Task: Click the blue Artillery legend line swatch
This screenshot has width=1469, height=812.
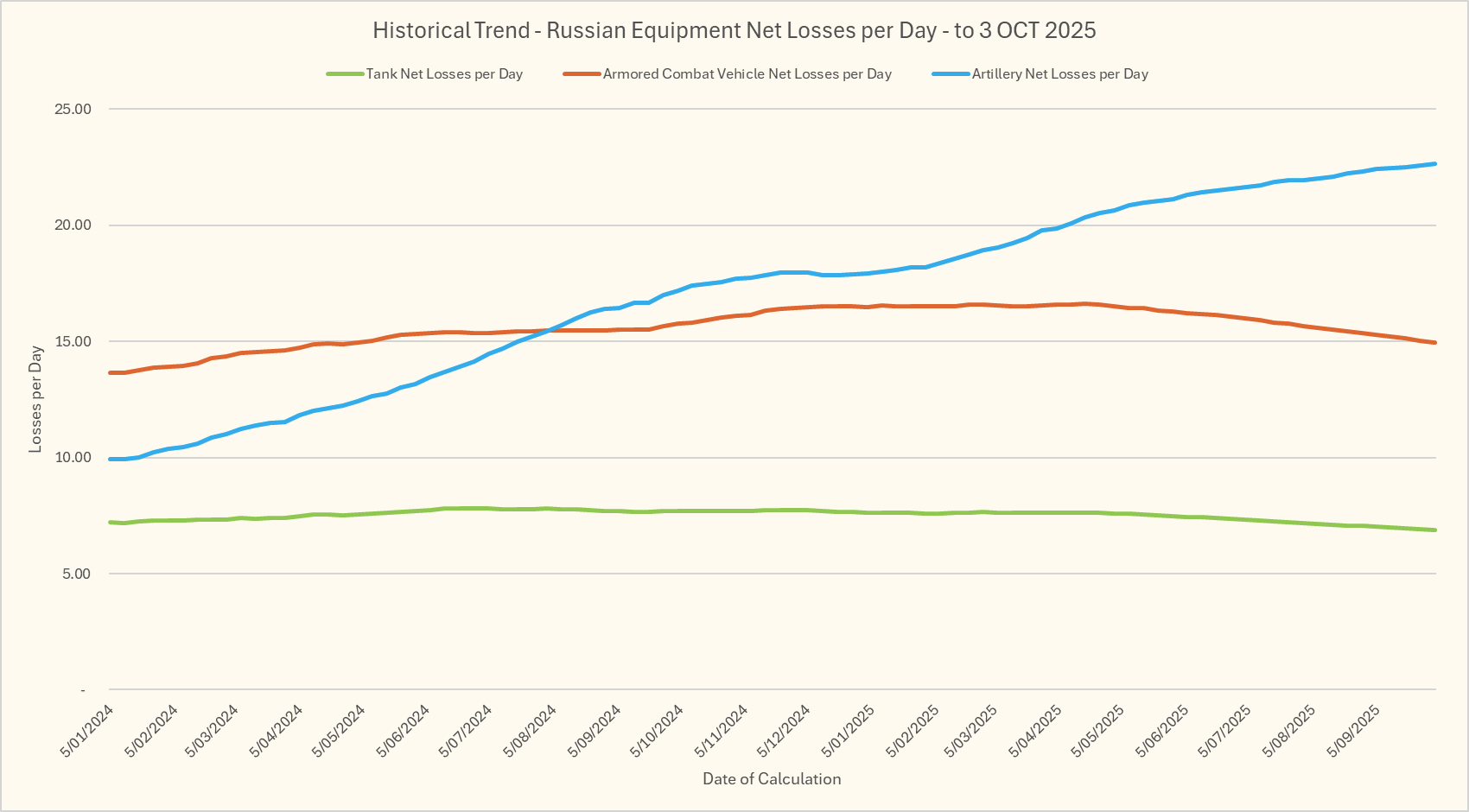Action: pyautogui.click(x=951, y=74)
